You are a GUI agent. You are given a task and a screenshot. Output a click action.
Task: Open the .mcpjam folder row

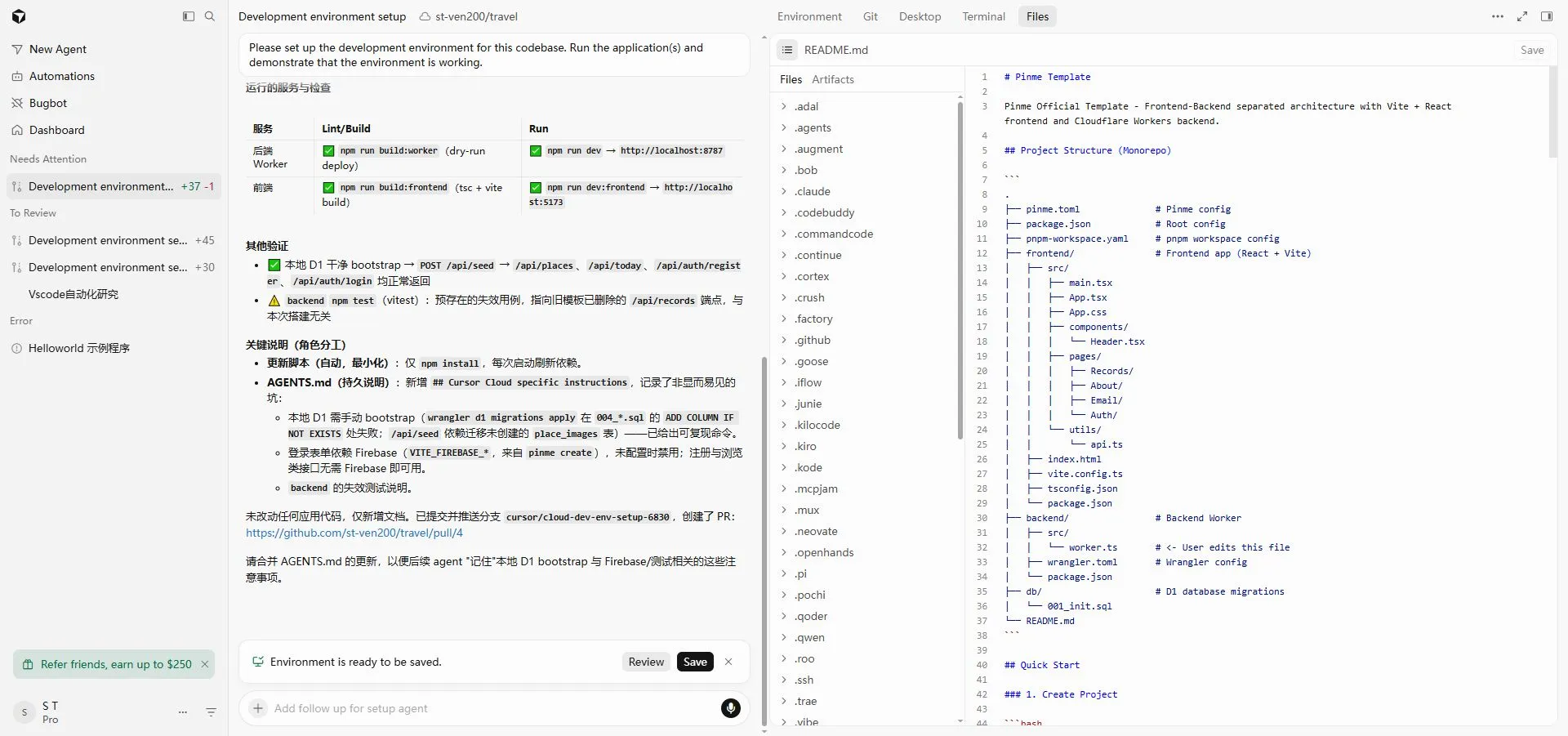pyautogui.click(x=867, y=488)
